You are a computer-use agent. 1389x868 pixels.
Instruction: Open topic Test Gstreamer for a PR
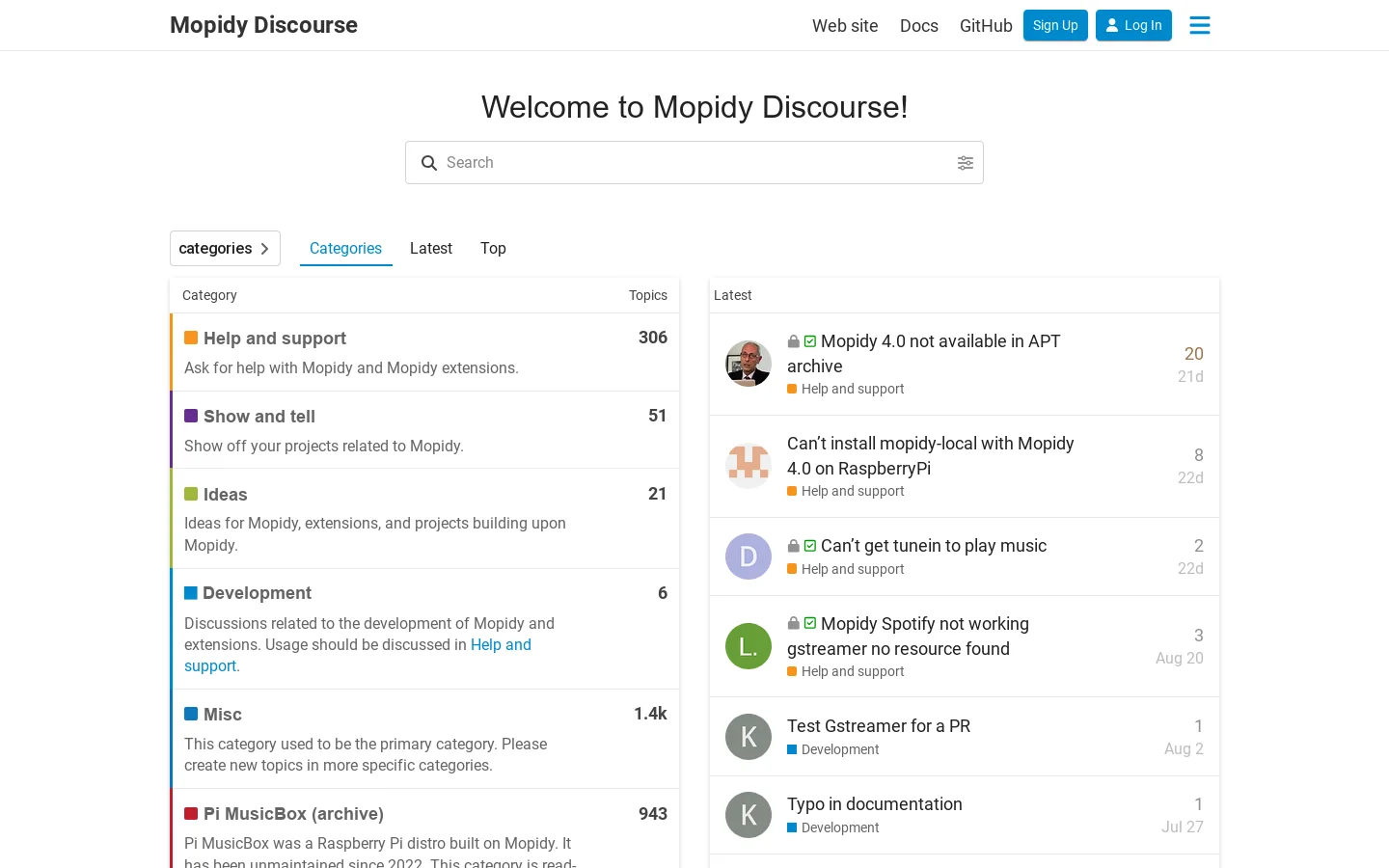[879, 726]
